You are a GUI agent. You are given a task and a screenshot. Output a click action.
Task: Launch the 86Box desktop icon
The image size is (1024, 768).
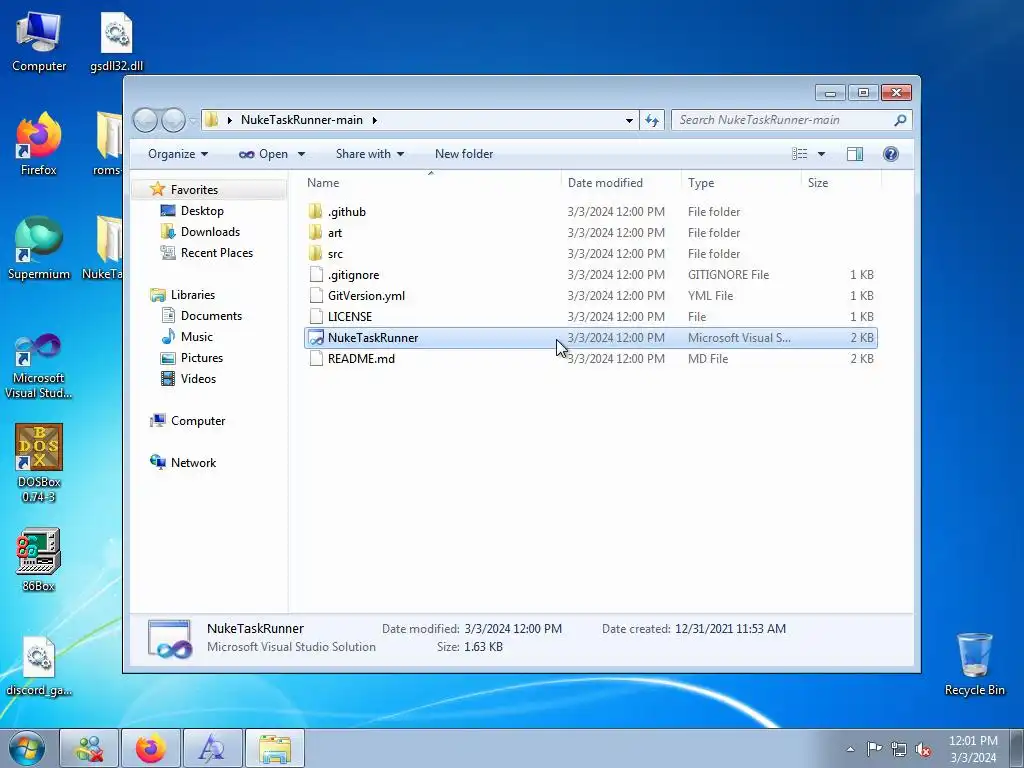tap(39, 560)
